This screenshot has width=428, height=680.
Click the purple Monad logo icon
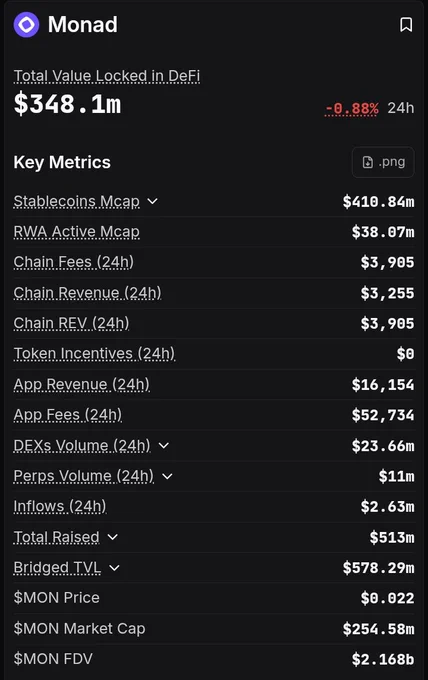[26, 25]
